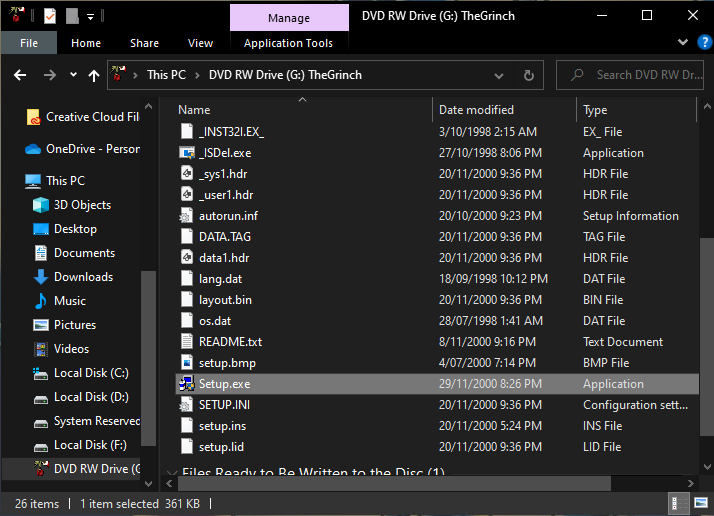This screenshot has width=714, height=516.
Task: Select Creative Cloud Files in sidebar
Action: click(82, 117)
